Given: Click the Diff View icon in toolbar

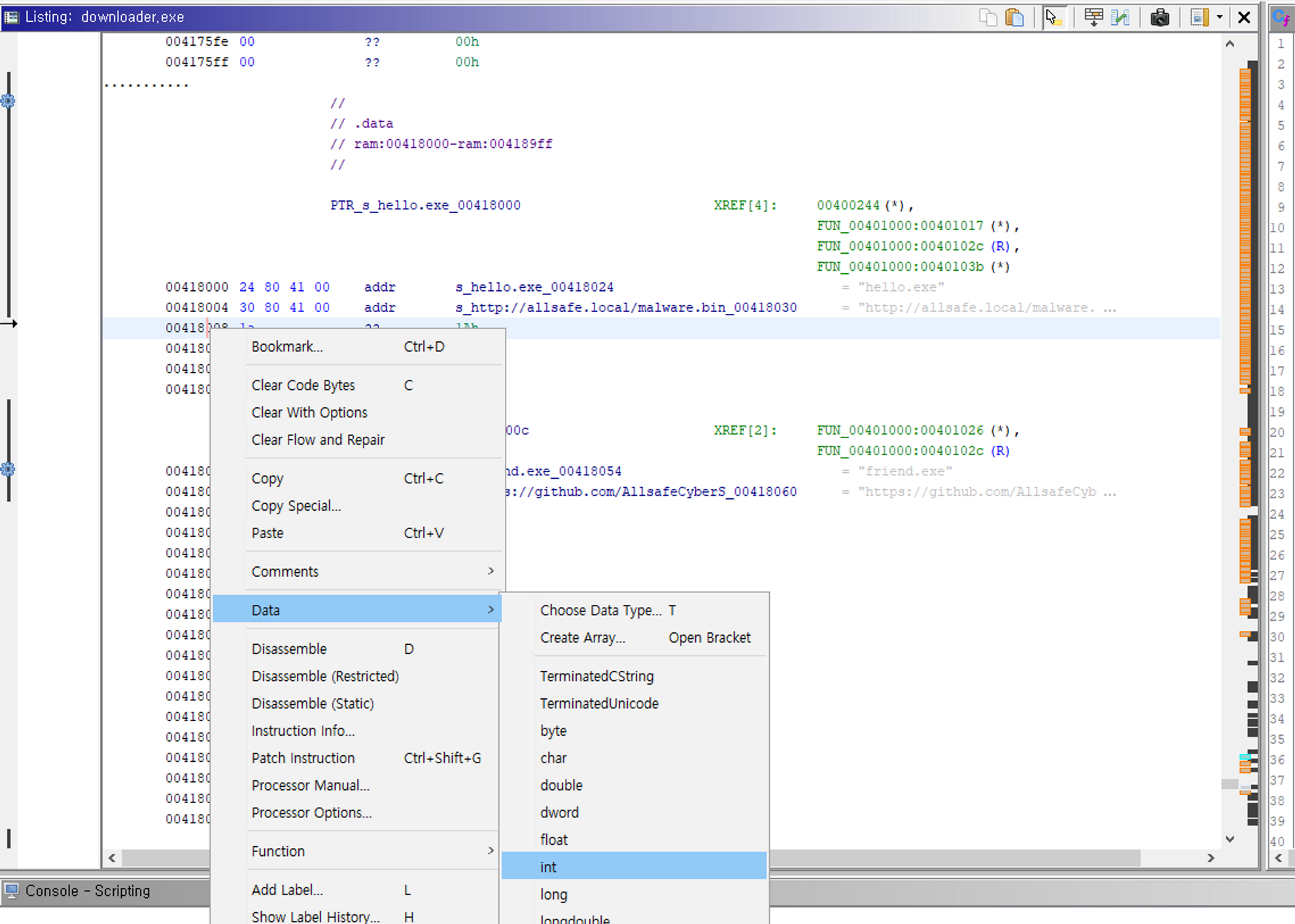Looking at the screenshot, I should click(x=1120, y=17).
